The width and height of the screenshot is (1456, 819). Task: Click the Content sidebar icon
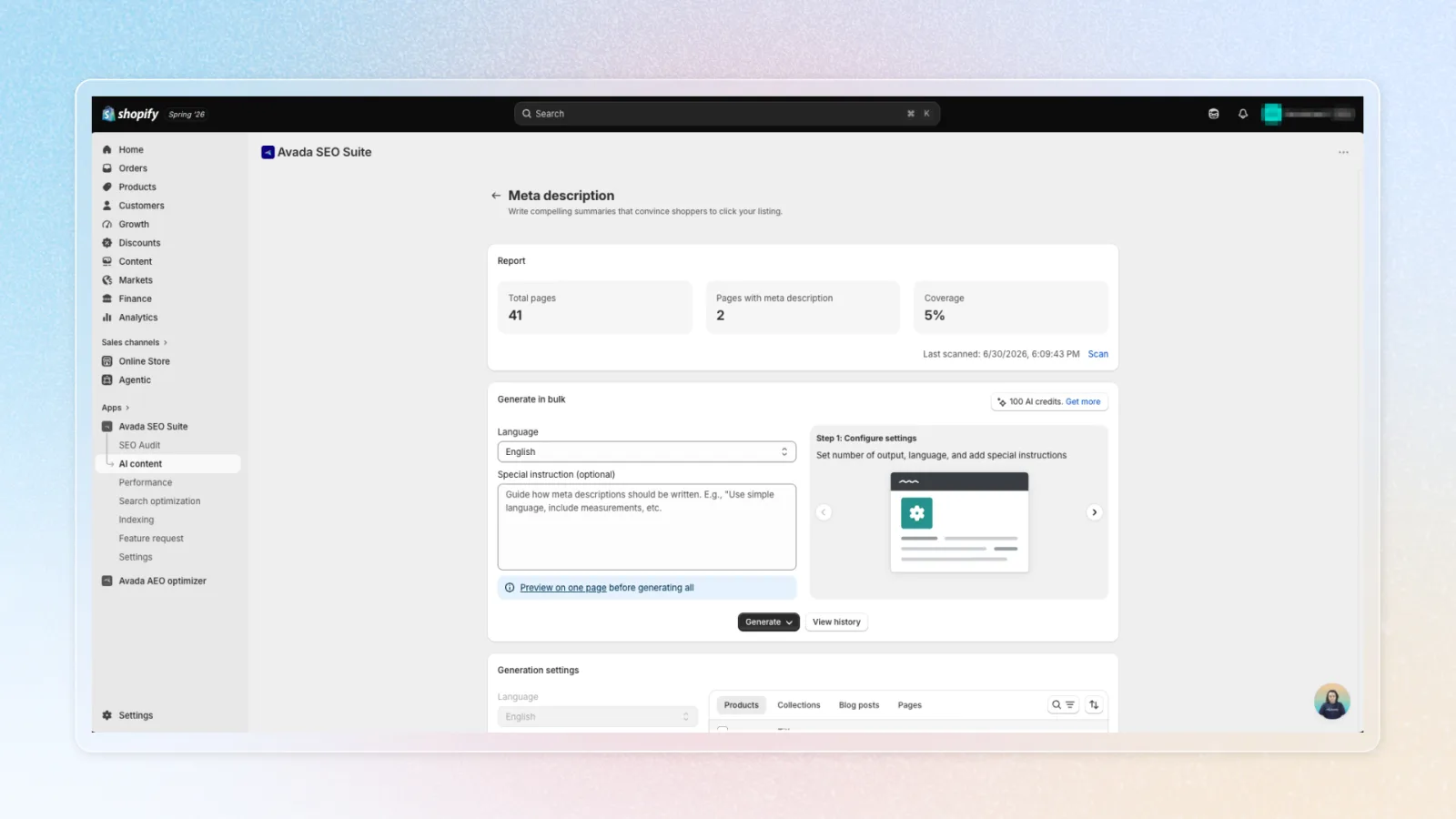107,261
